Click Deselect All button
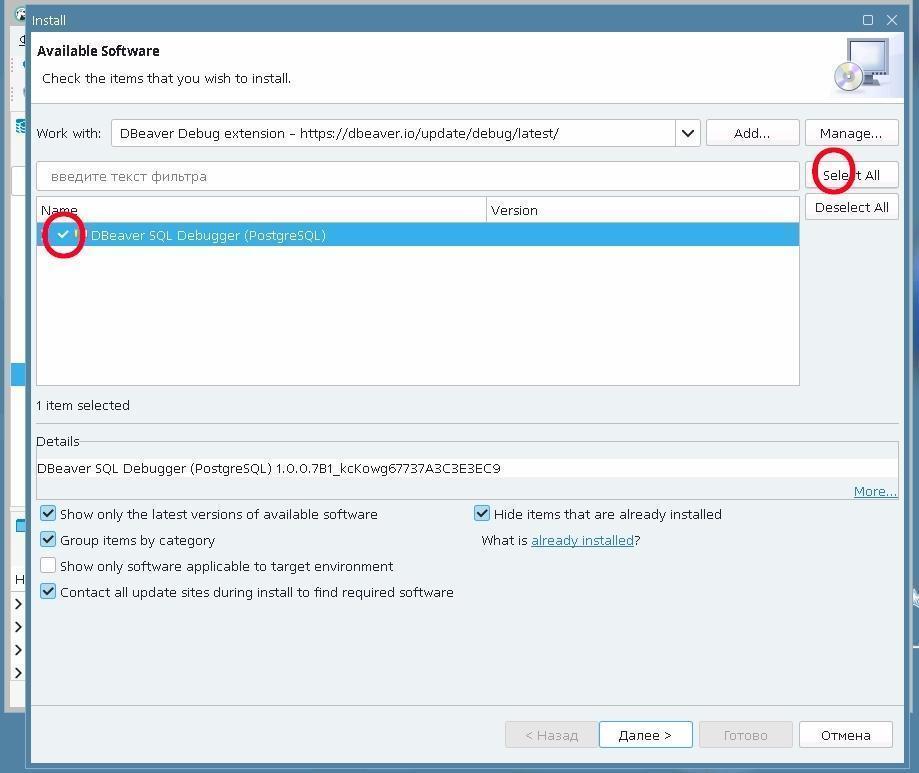 click(x=851, y=207)
